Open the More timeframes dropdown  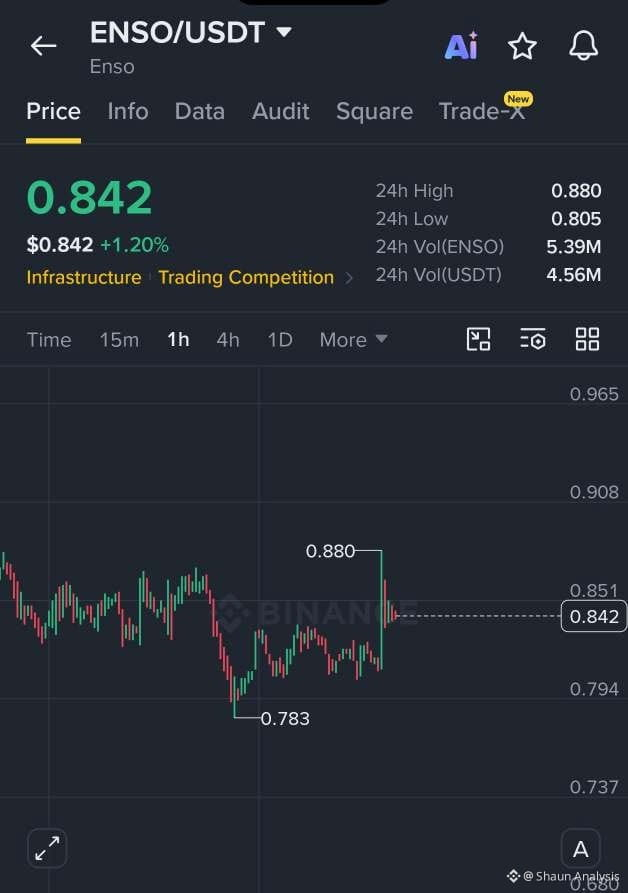click(353, 339)
